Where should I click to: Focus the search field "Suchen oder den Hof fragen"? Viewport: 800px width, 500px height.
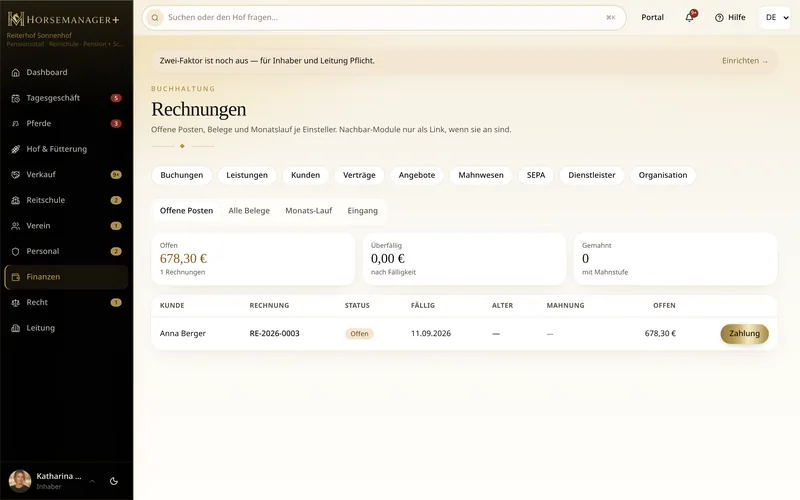click(x=384, y=17)
